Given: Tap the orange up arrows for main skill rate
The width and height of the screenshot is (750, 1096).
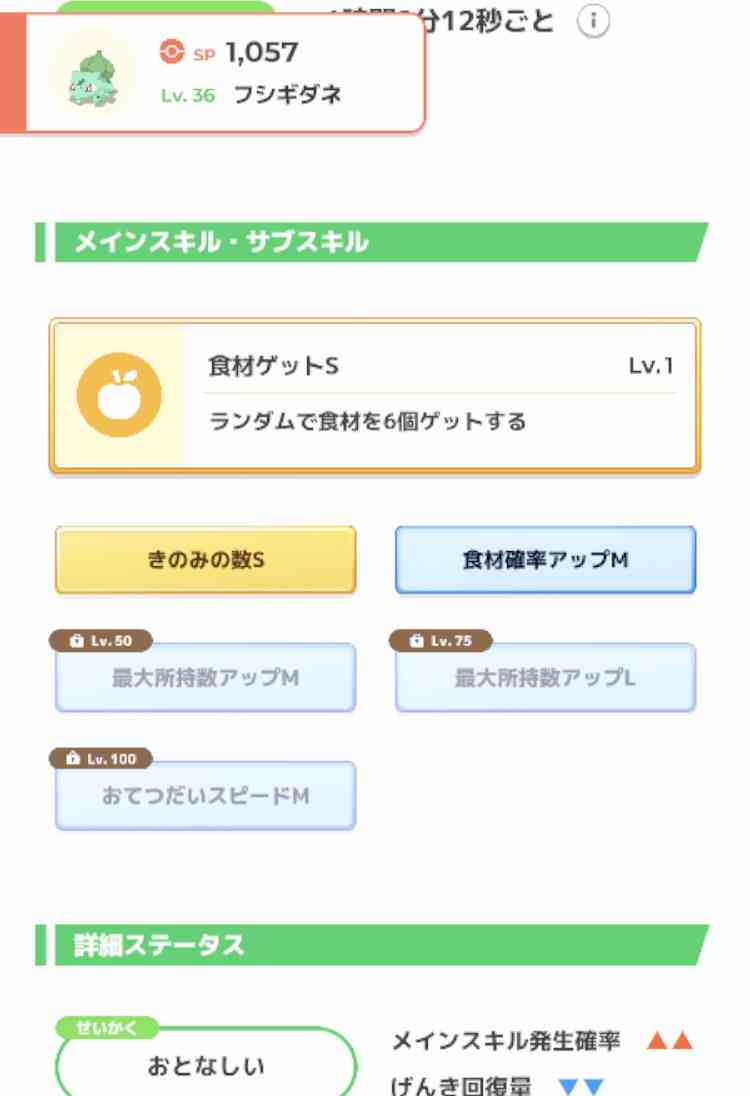Looking at the screenshot, I should click(x=670, y=1041).
